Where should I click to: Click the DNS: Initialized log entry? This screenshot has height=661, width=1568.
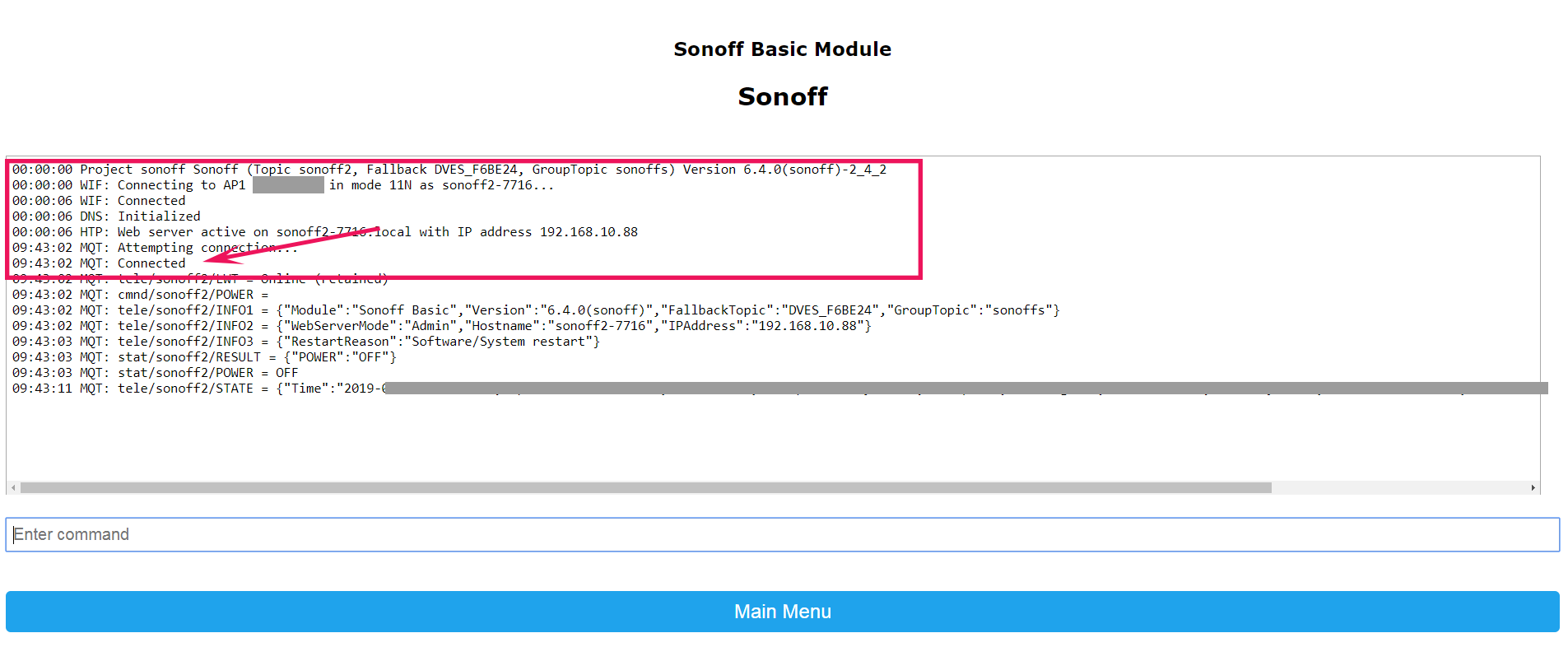106,216
